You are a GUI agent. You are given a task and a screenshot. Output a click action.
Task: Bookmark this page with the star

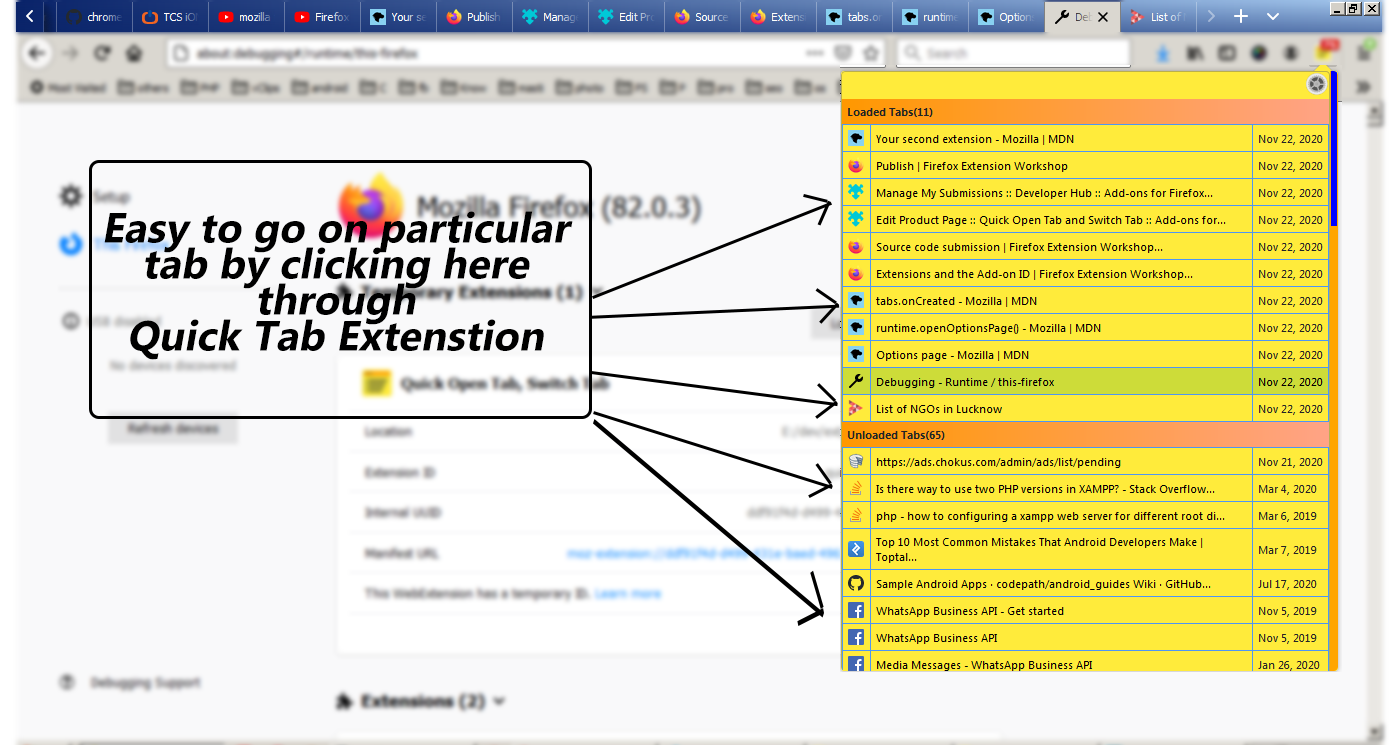click(x=871, y=53)
